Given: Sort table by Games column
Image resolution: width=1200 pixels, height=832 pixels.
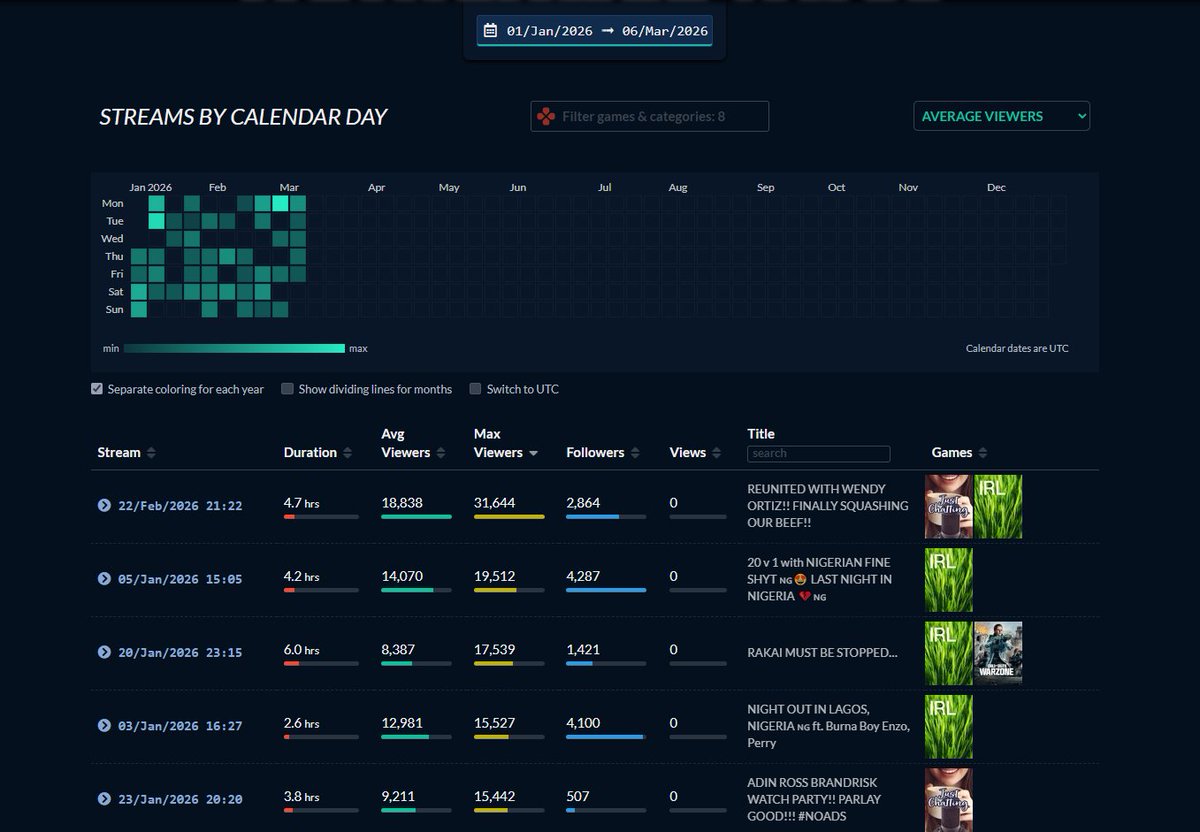Looking at the screenshot, I should point(960,452).
